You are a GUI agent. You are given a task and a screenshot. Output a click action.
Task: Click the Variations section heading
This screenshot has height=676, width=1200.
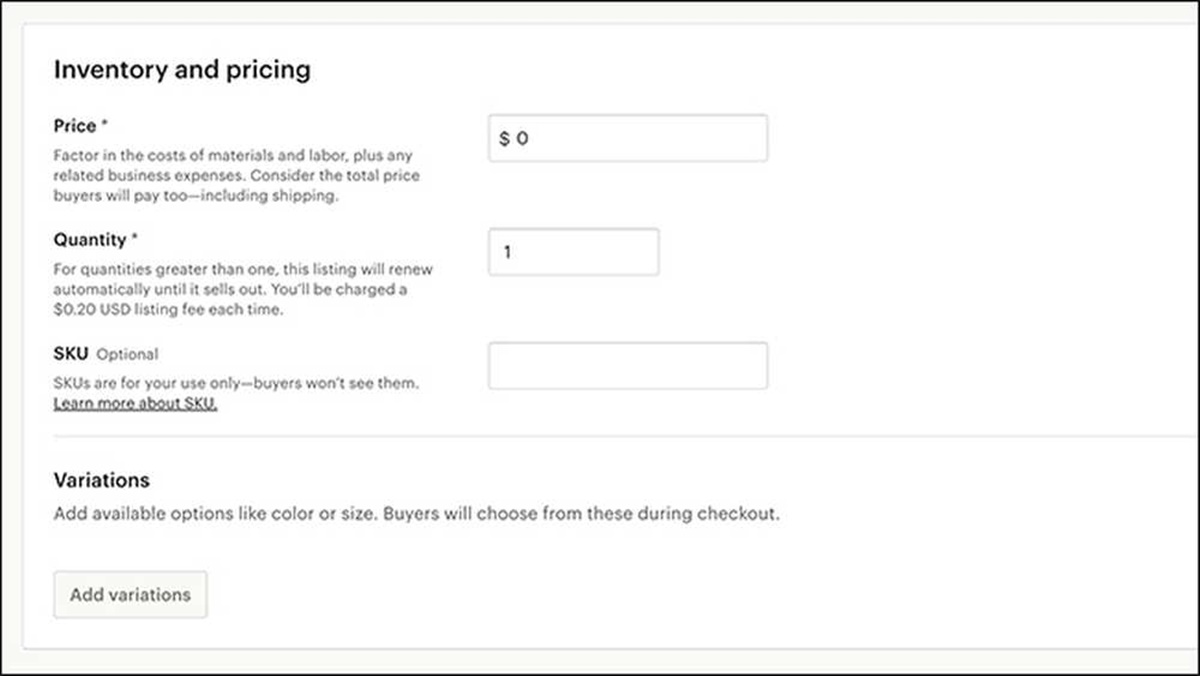pyautogui.click(x=101, y=480)
